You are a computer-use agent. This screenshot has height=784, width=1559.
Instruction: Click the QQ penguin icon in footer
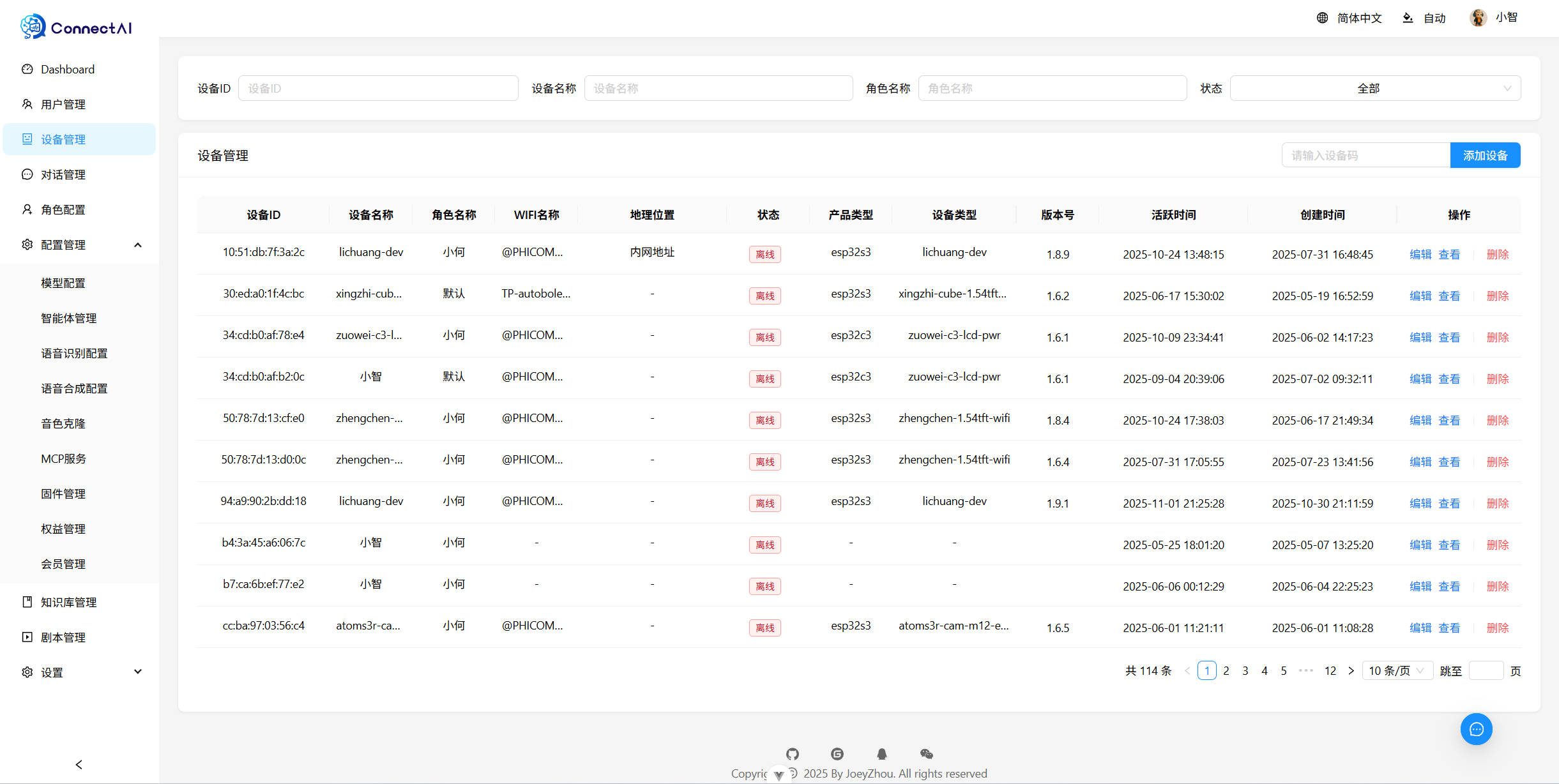point(882,754)
